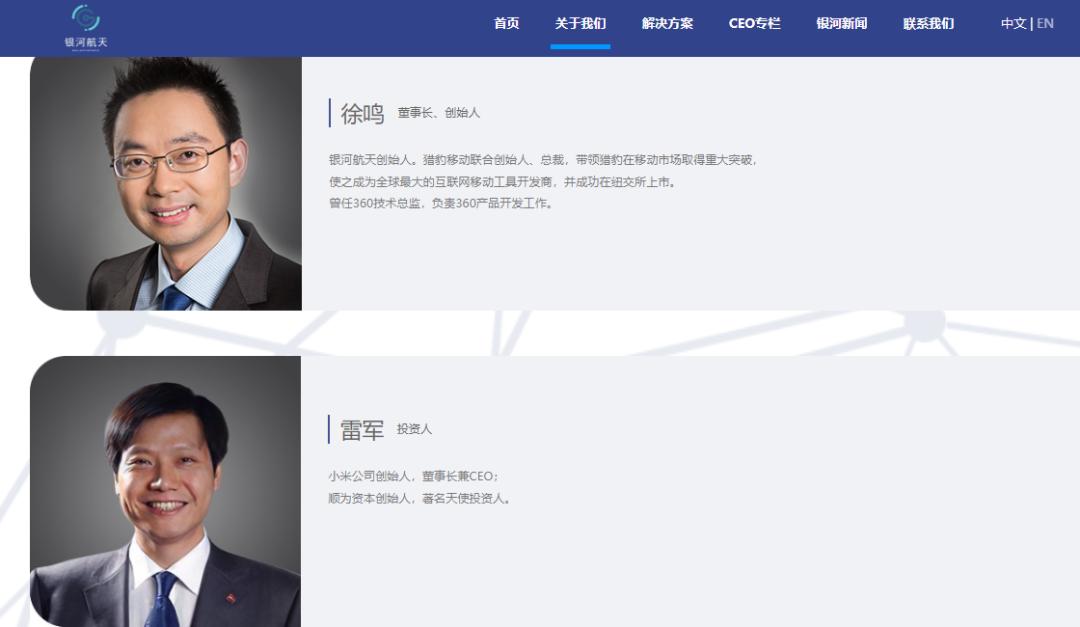Viewport: 1080px width, 627px height.
Task: Select the 联系我们 menu item
Action: tap(928, 23)
